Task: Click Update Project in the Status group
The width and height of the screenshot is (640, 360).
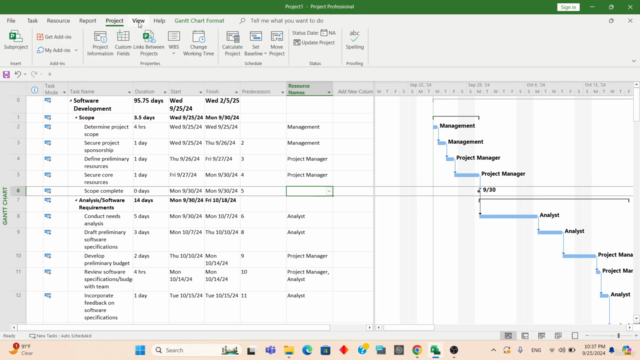Action: (x=314, y=42)
